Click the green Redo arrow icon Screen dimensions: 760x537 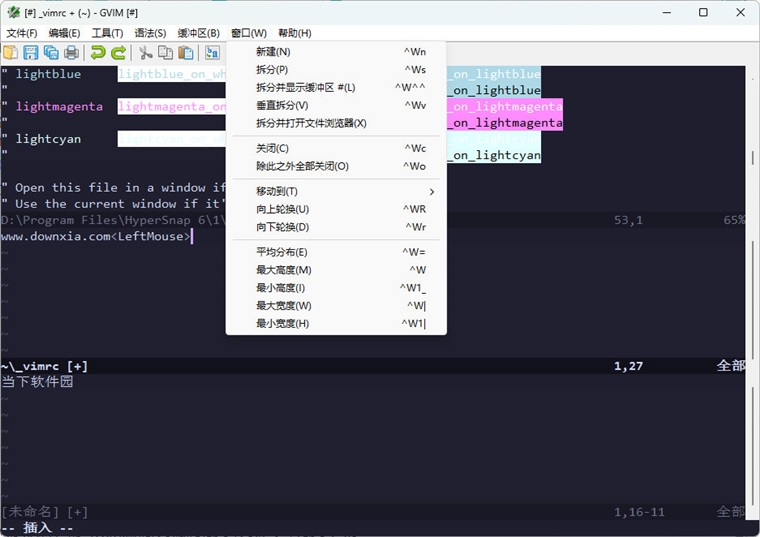(x=118, y=52)
